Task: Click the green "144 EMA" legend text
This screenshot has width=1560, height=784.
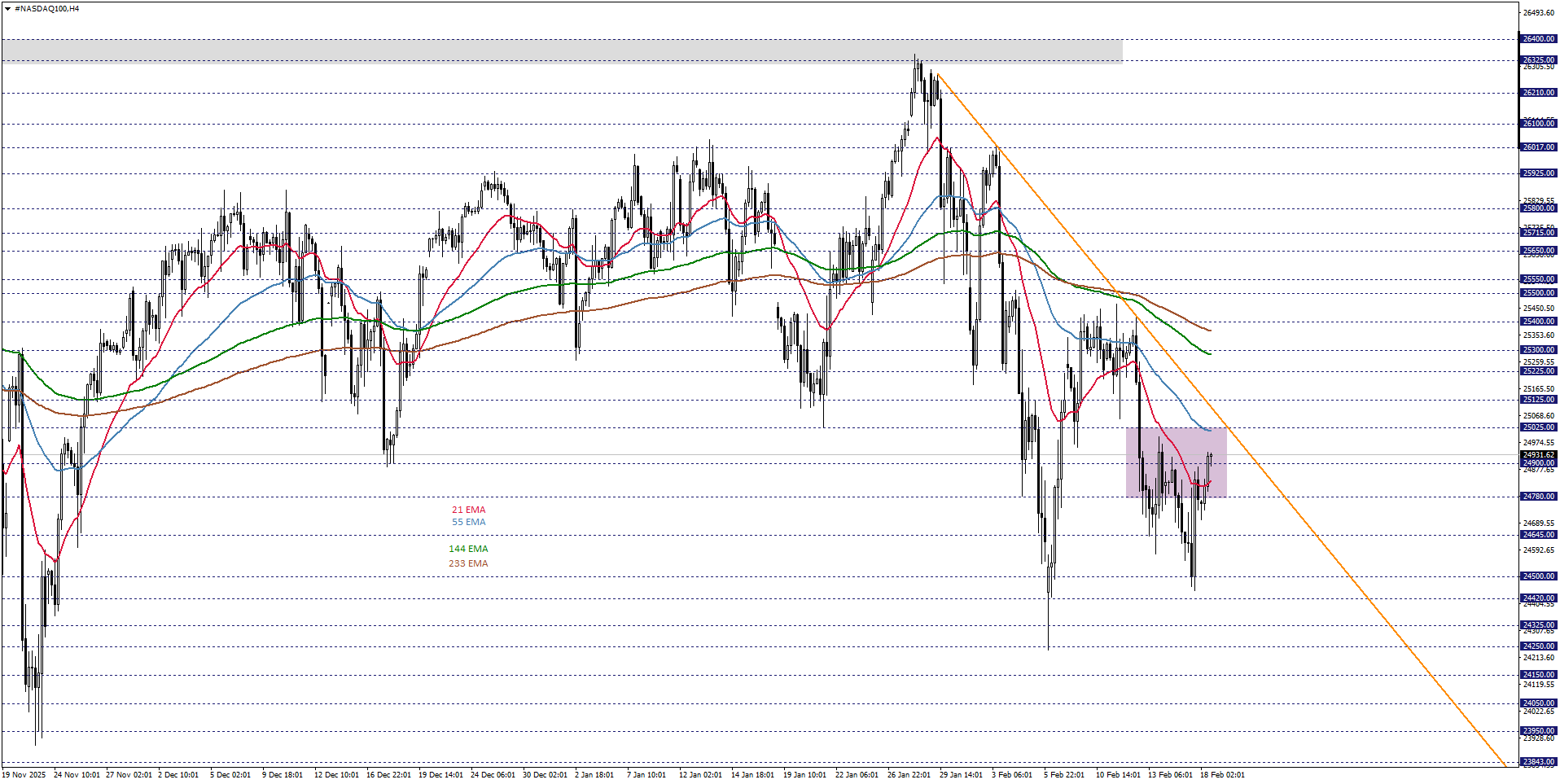Action: [470, 549]
